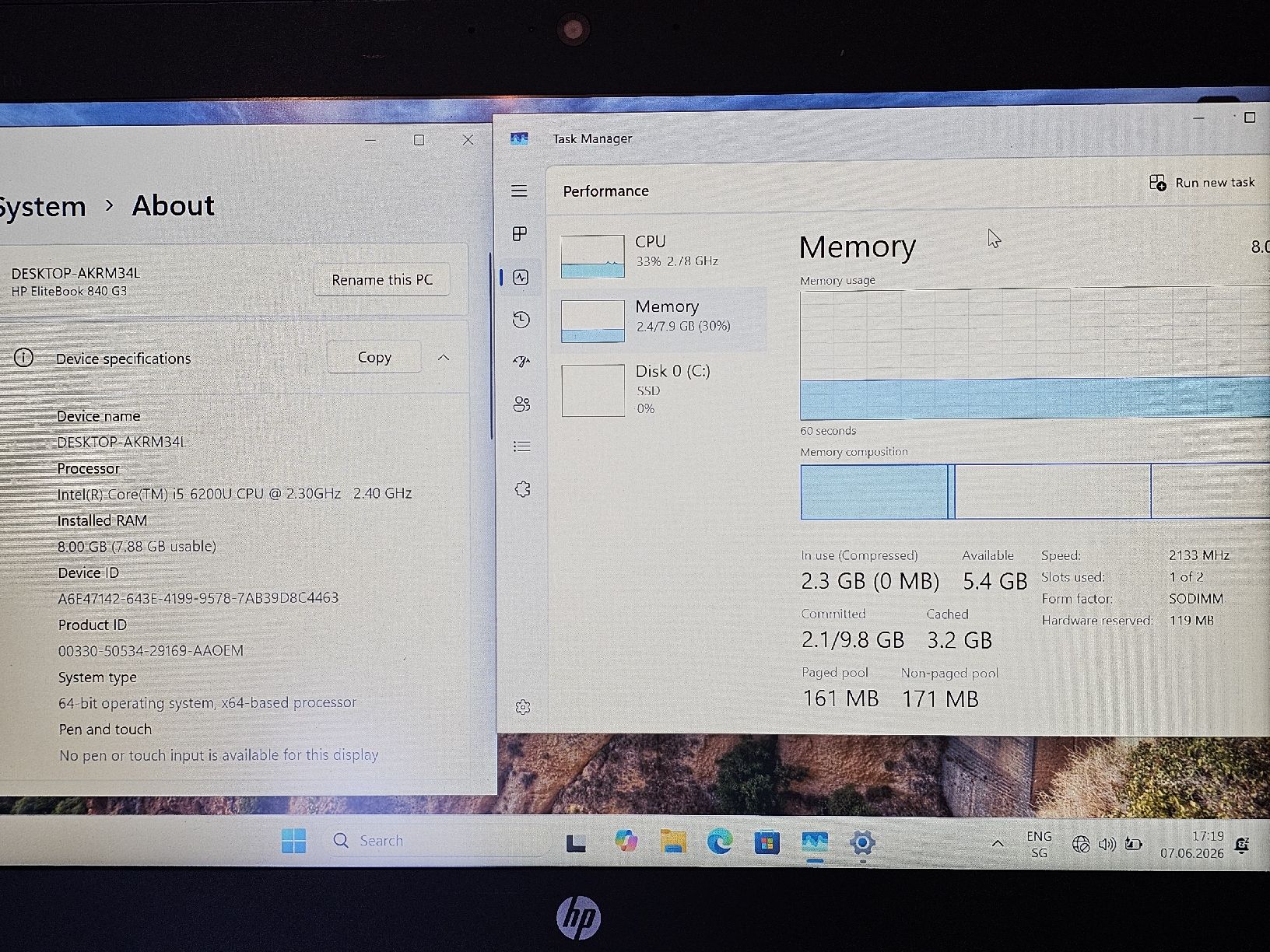Click the Memory composition bar
Viewport: 1270px width, 952px height.
(x=1035, y=491)
